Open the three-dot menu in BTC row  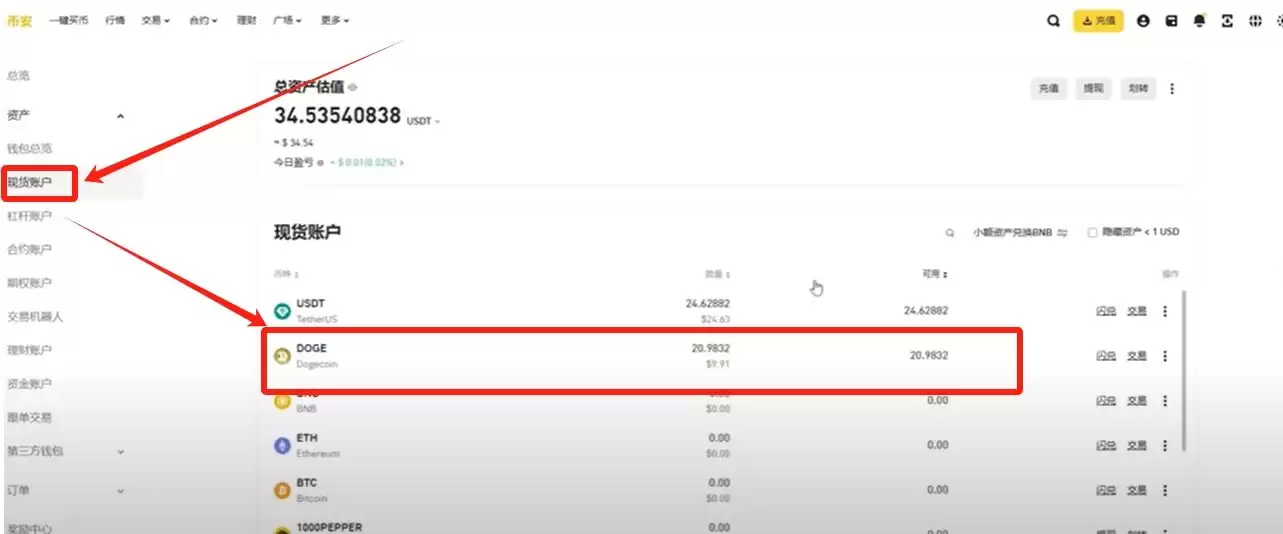click(x=1164, y=490)
